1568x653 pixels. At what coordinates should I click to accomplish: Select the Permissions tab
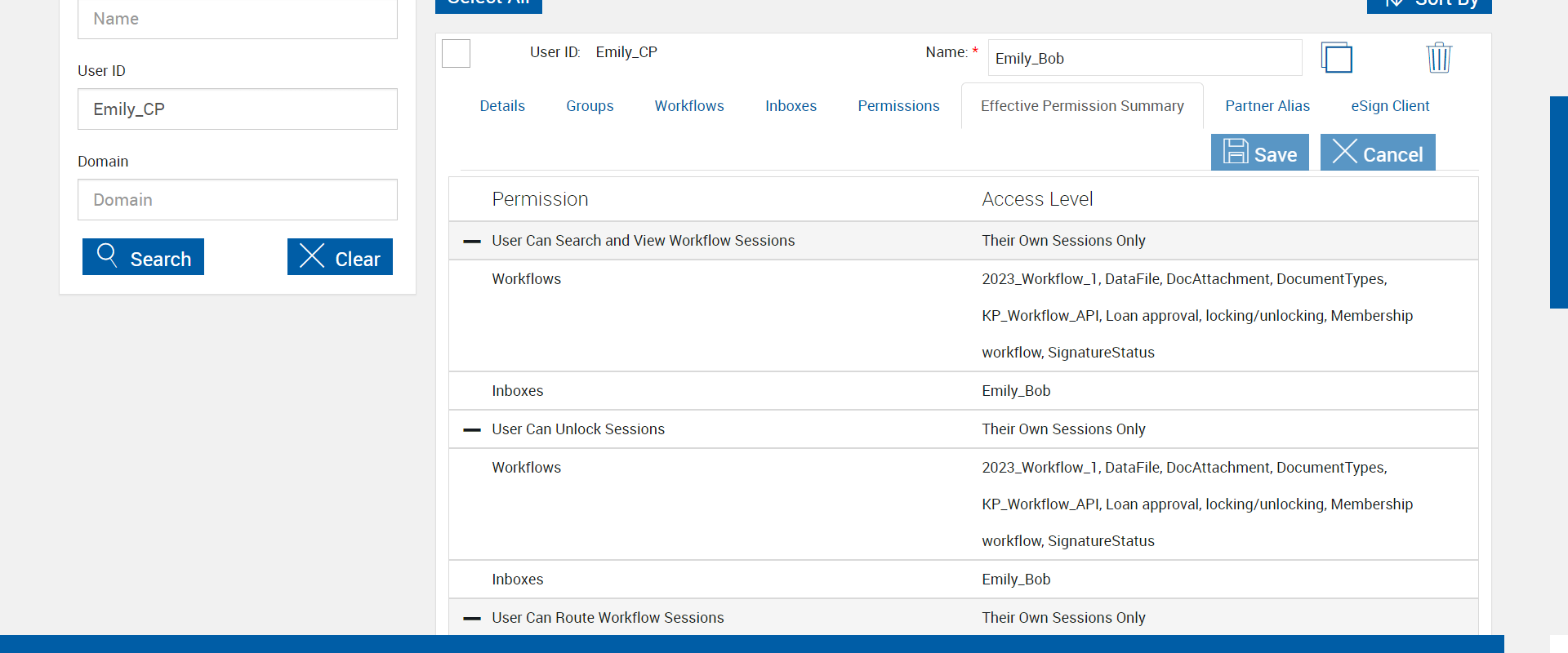tap(898, 106)
